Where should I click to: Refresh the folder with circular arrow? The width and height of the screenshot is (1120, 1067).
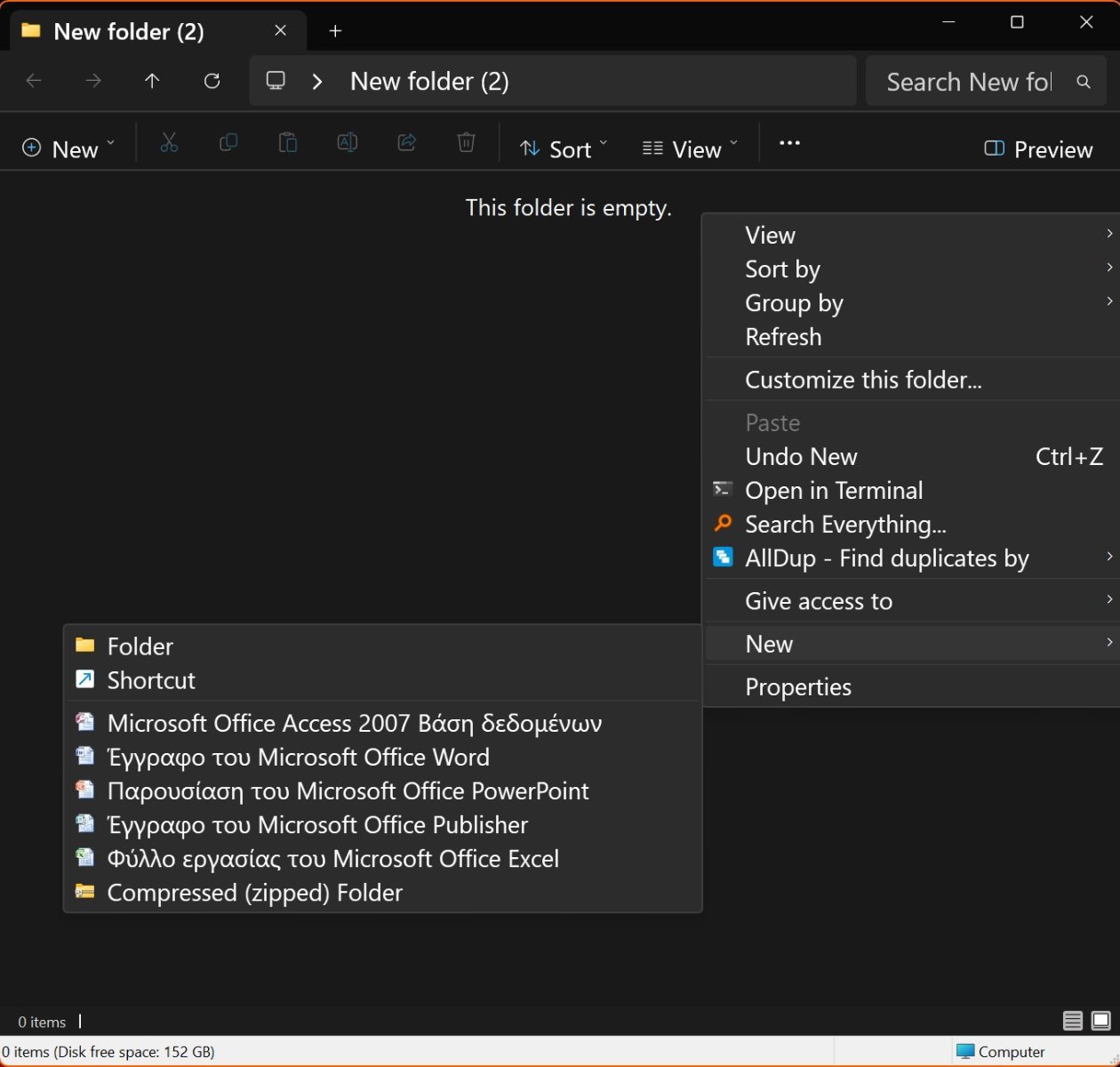[212, 81]
